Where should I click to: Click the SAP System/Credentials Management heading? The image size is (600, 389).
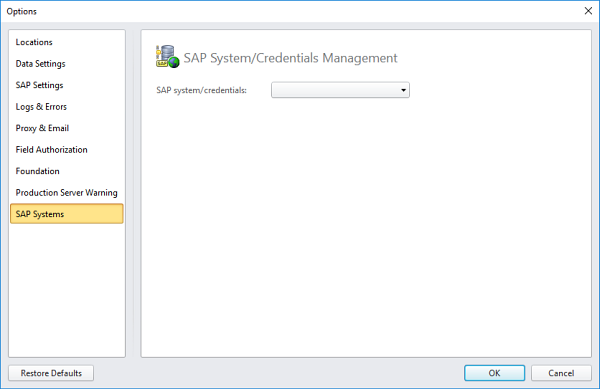pos(290,58)
